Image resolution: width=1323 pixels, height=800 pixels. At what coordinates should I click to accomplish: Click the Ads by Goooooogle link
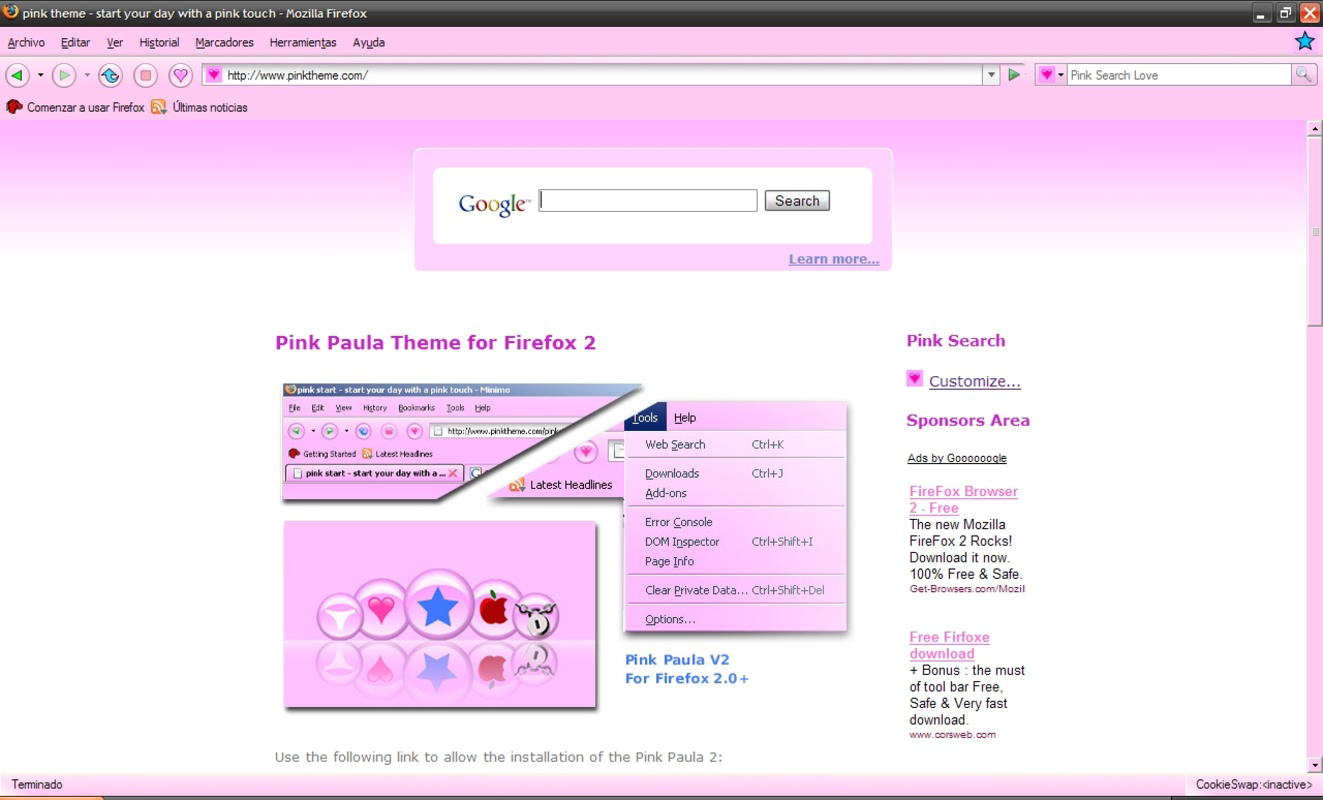tap(957, 458)
